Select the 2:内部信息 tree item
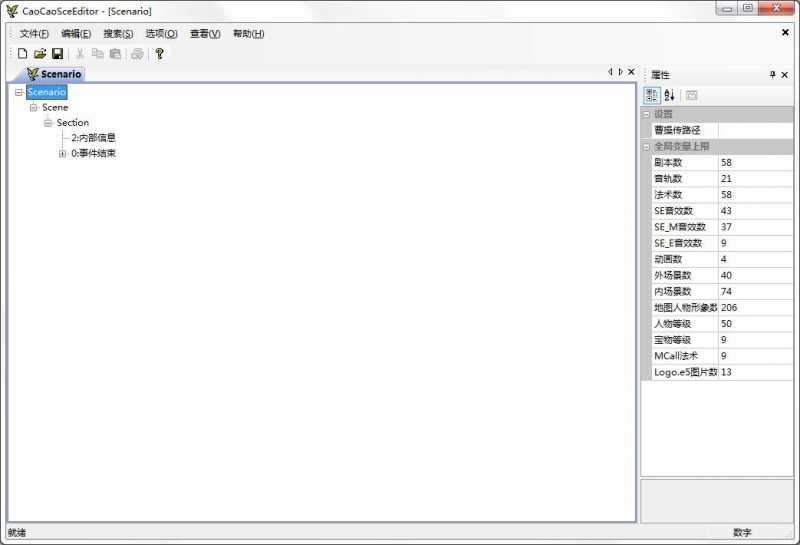The width and height of the screenshot is (800, 545). click(93, 138)
